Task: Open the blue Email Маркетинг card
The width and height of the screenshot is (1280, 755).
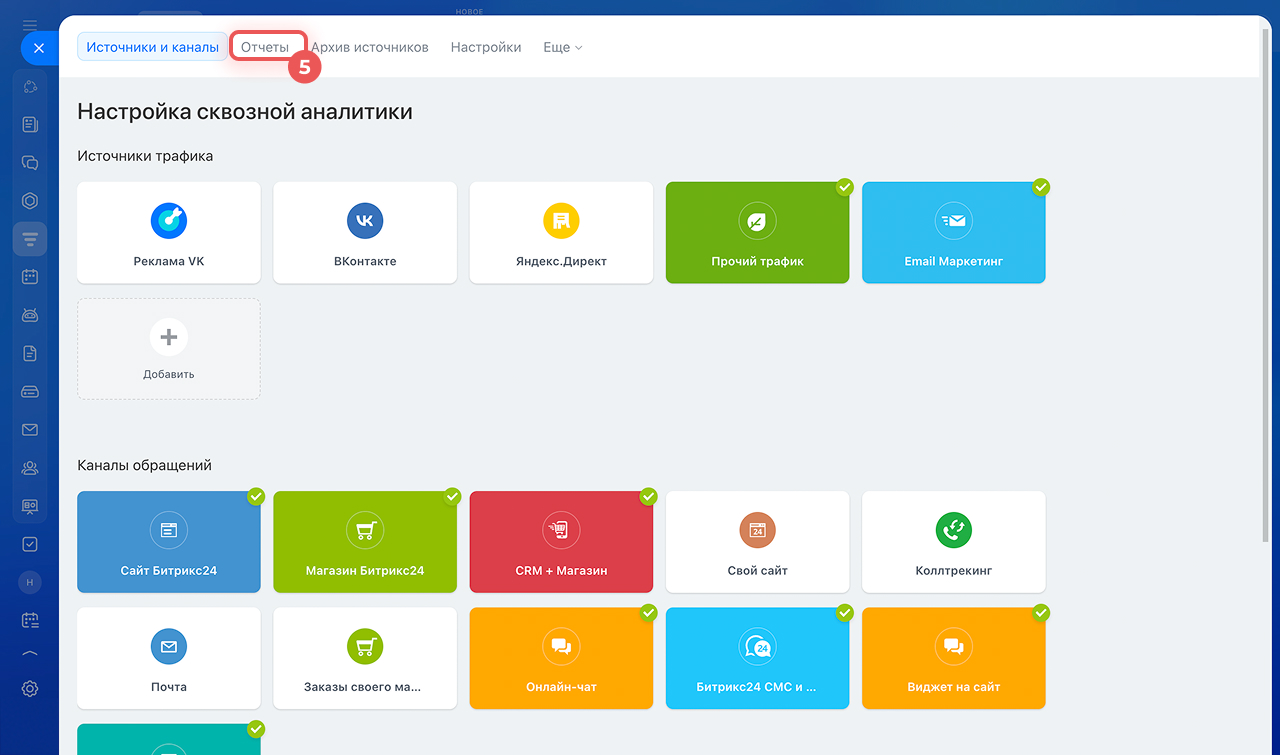Action: coord(953,233)
